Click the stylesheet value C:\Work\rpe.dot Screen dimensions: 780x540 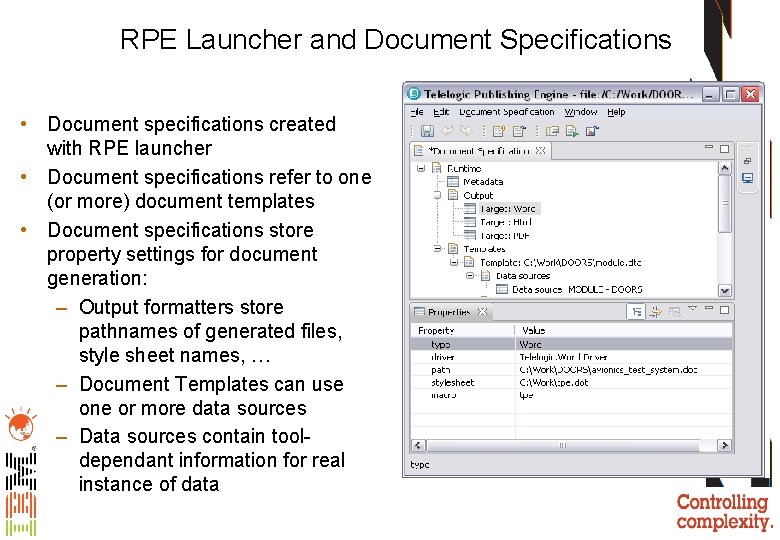[x=554, y=382]
